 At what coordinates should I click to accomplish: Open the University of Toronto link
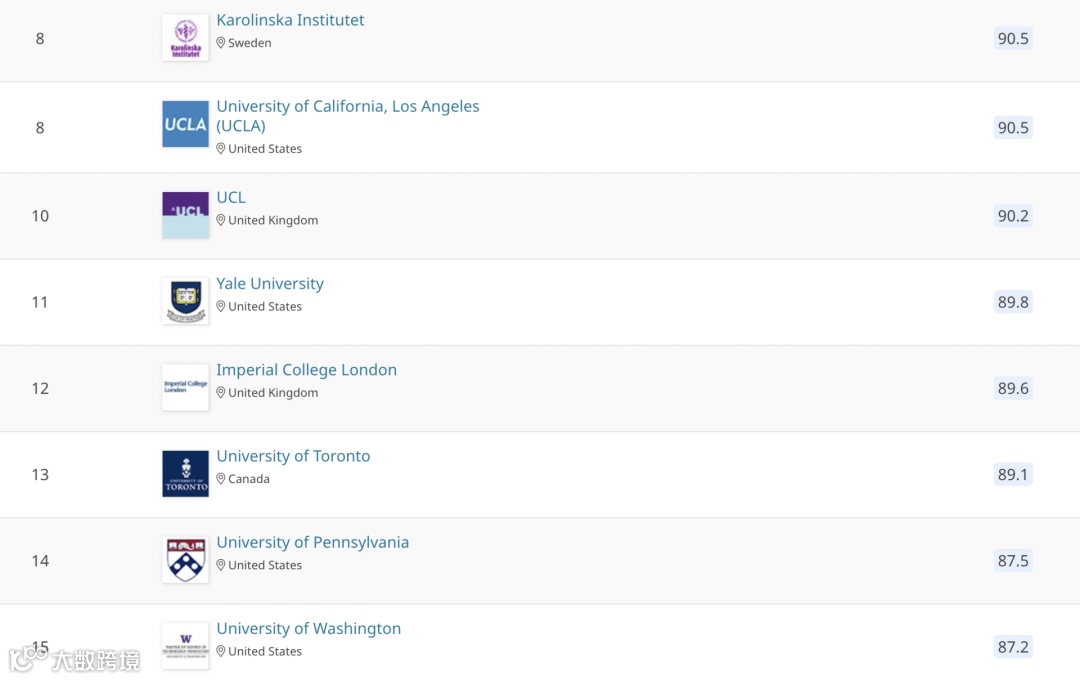click(293, 456)
